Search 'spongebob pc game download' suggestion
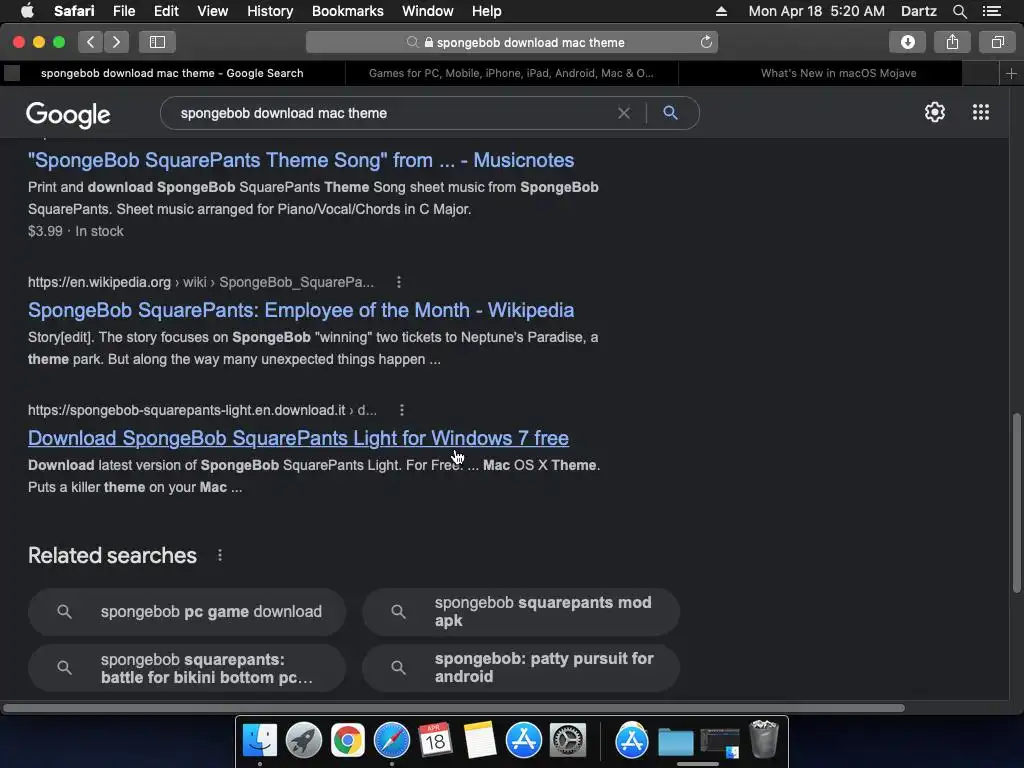The image size is (1024, 768). (x=187, y=612)
